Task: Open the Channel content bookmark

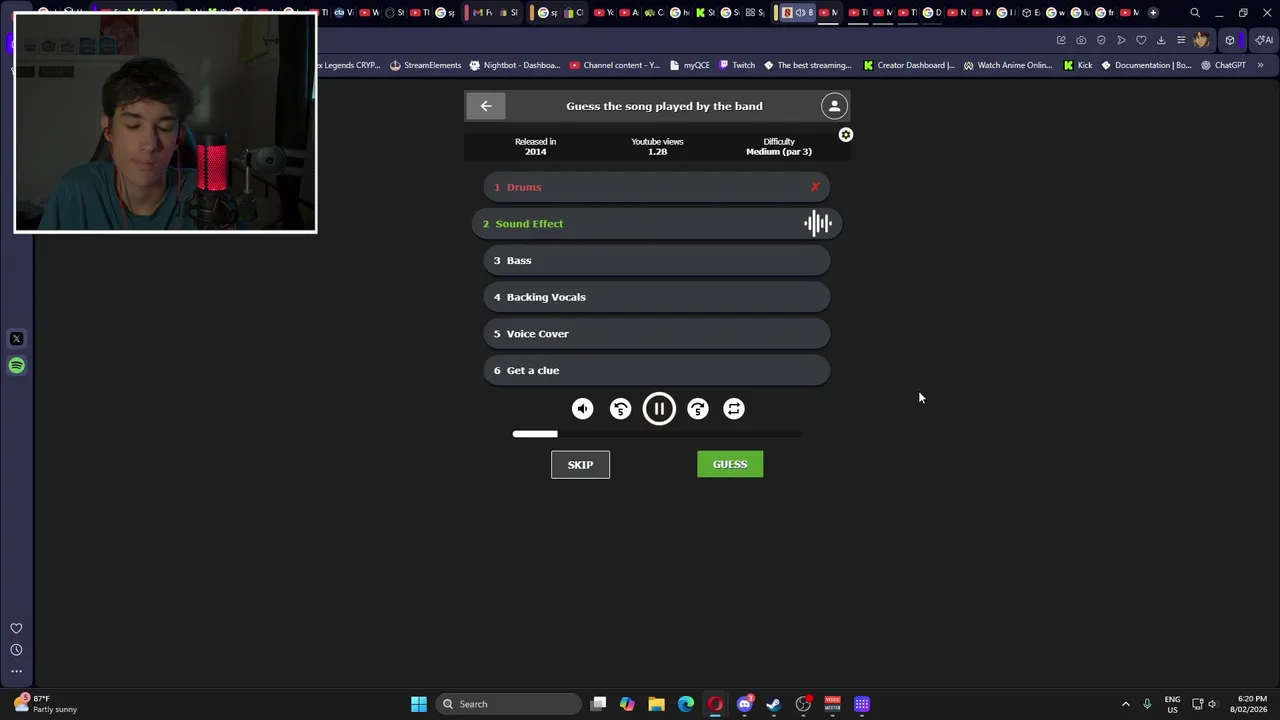Action: click(x=614, y=65)
